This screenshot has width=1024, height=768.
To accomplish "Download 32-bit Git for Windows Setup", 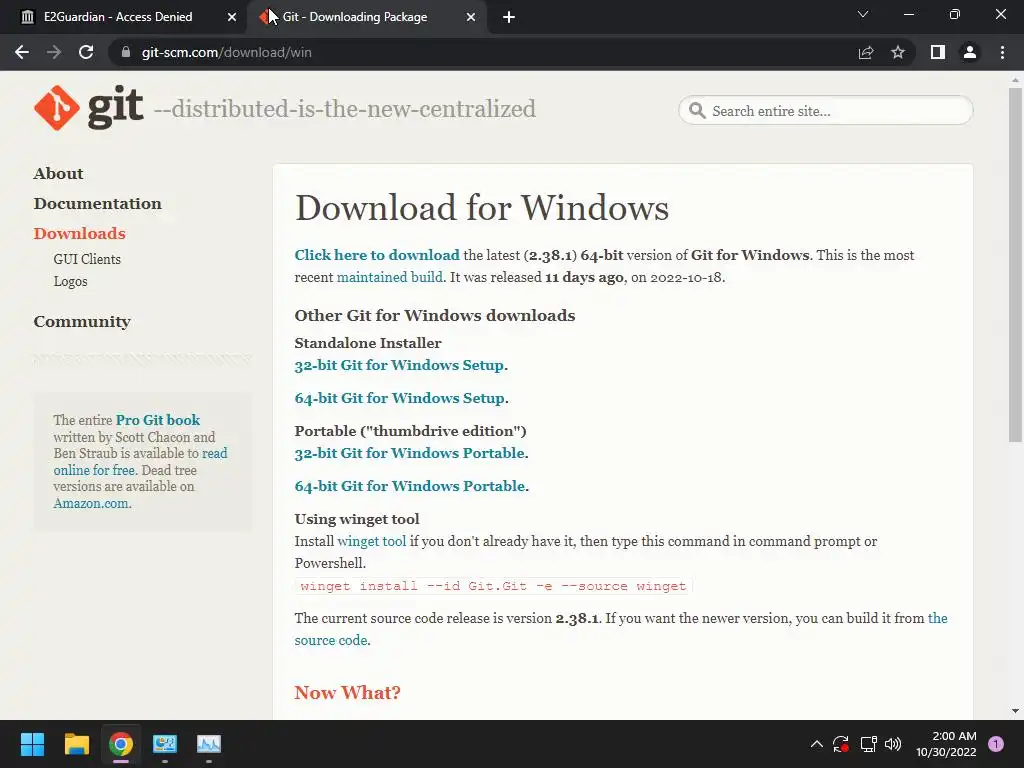I will (x=399, y=365).
